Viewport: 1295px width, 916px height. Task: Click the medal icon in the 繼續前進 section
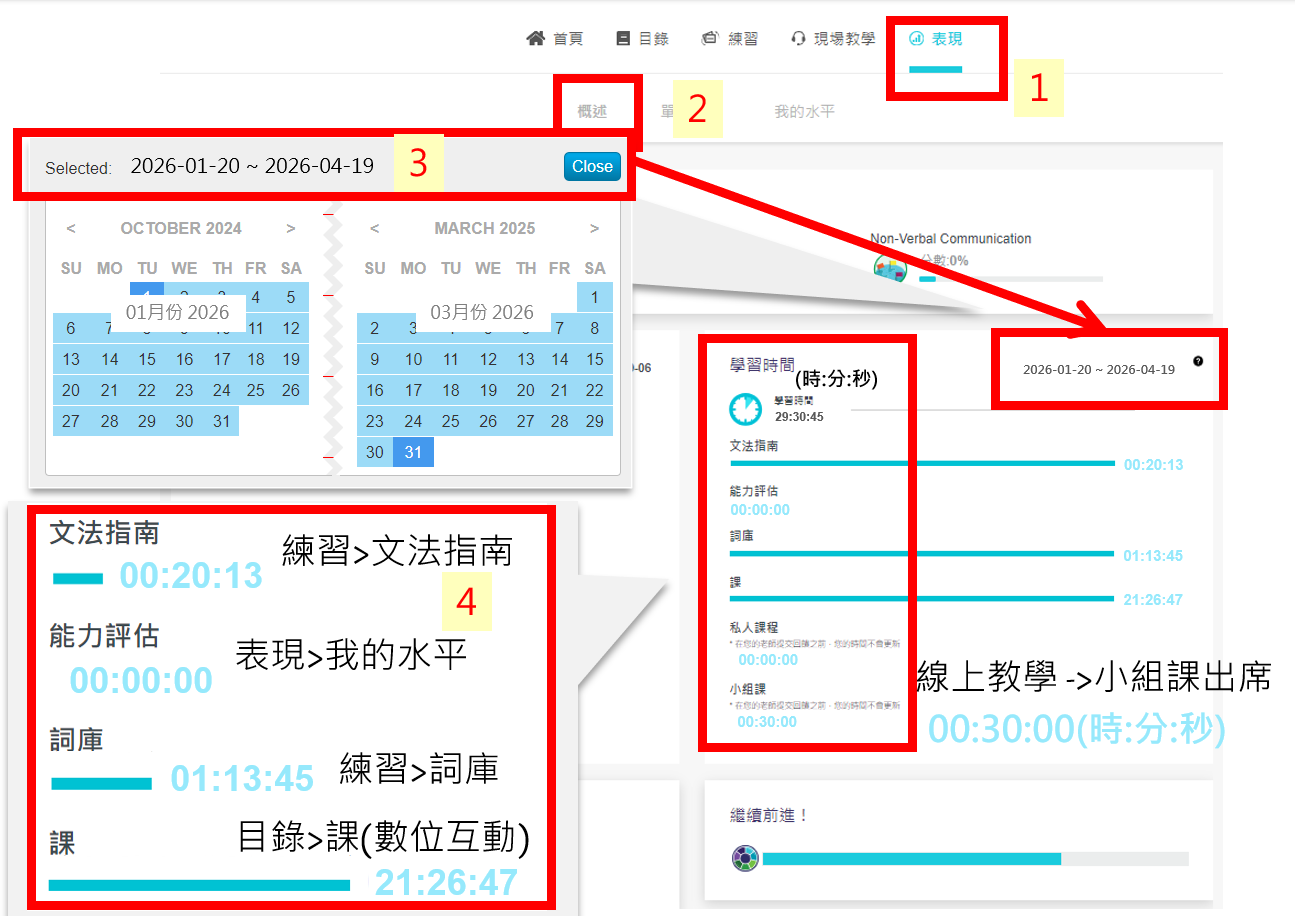[744, 857]
